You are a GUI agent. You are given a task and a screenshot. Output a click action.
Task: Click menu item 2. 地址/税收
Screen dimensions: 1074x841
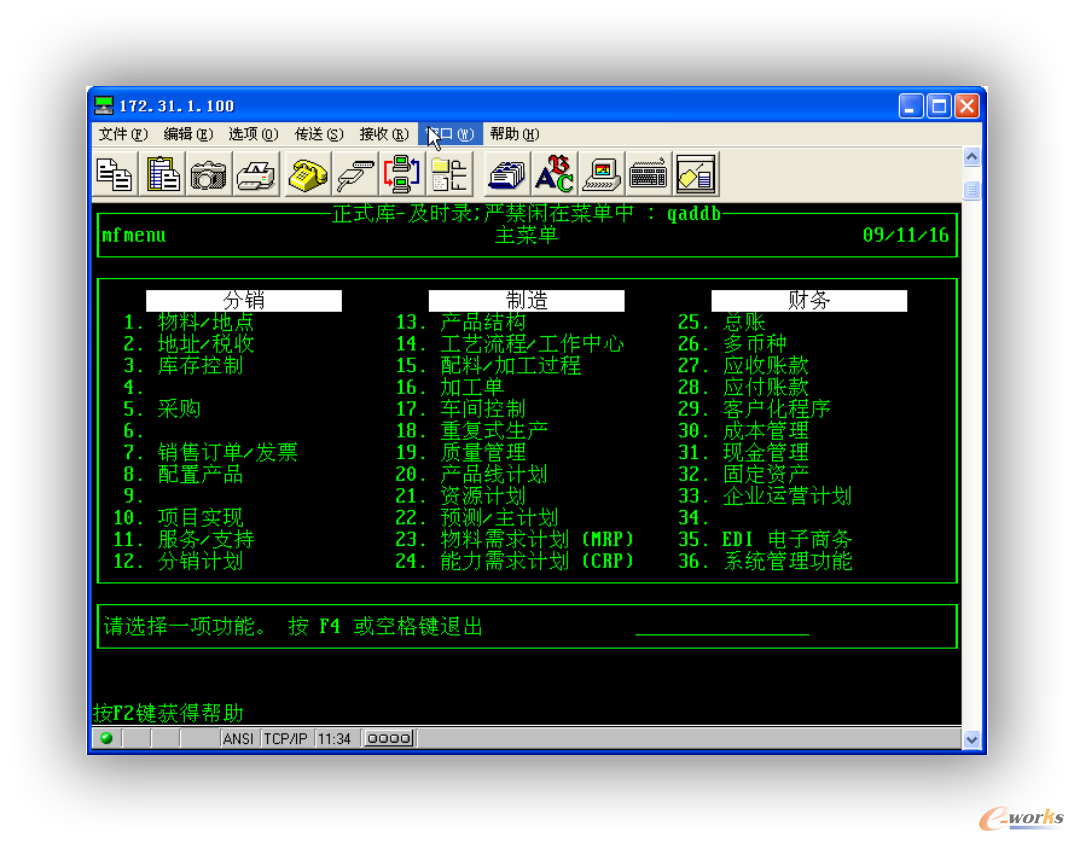(x=188, y=344)
